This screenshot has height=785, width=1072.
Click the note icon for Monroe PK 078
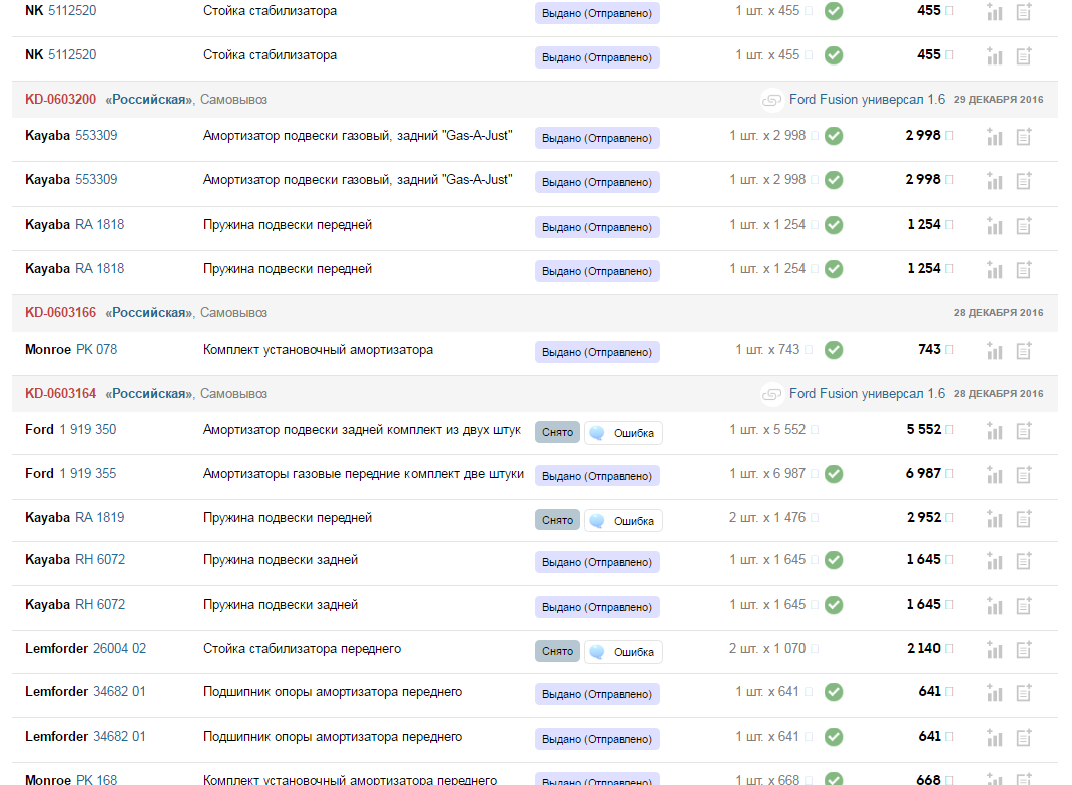coord(1023,351)
